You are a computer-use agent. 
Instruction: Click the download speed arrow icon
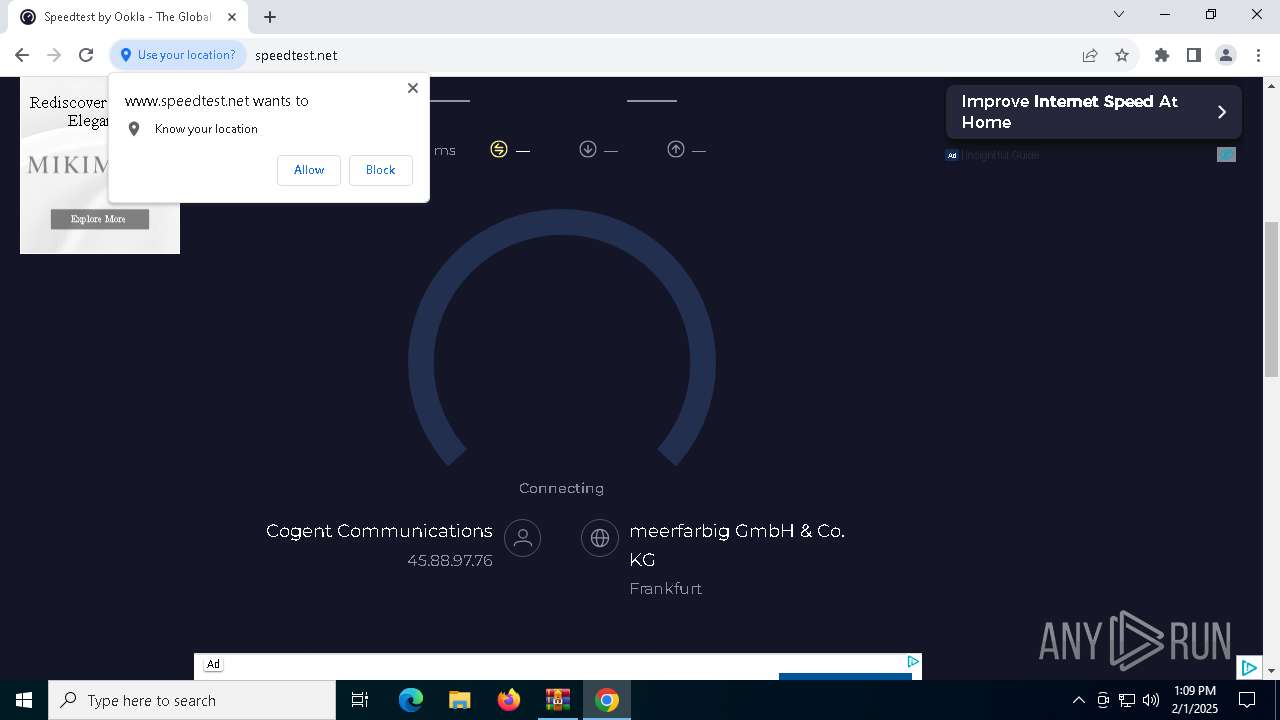pyautogui.click(x=588, y=149)
